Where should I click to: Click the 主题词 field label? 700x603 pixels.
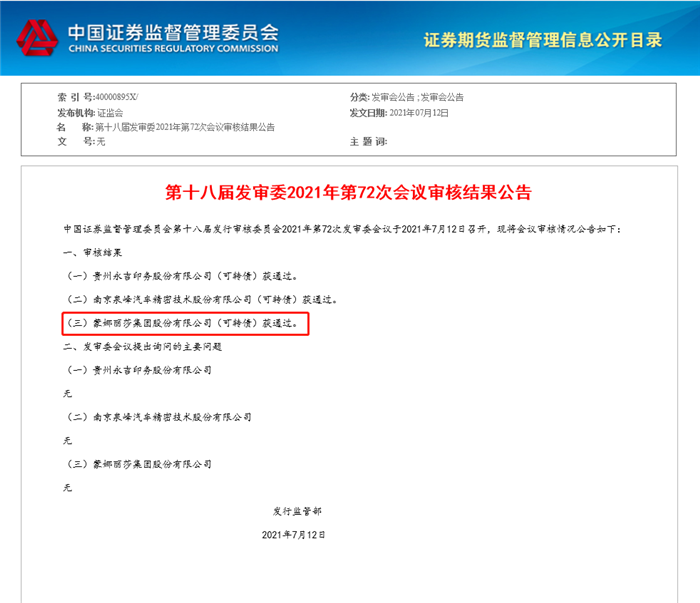pyautogui.click(x=366, y=142)
